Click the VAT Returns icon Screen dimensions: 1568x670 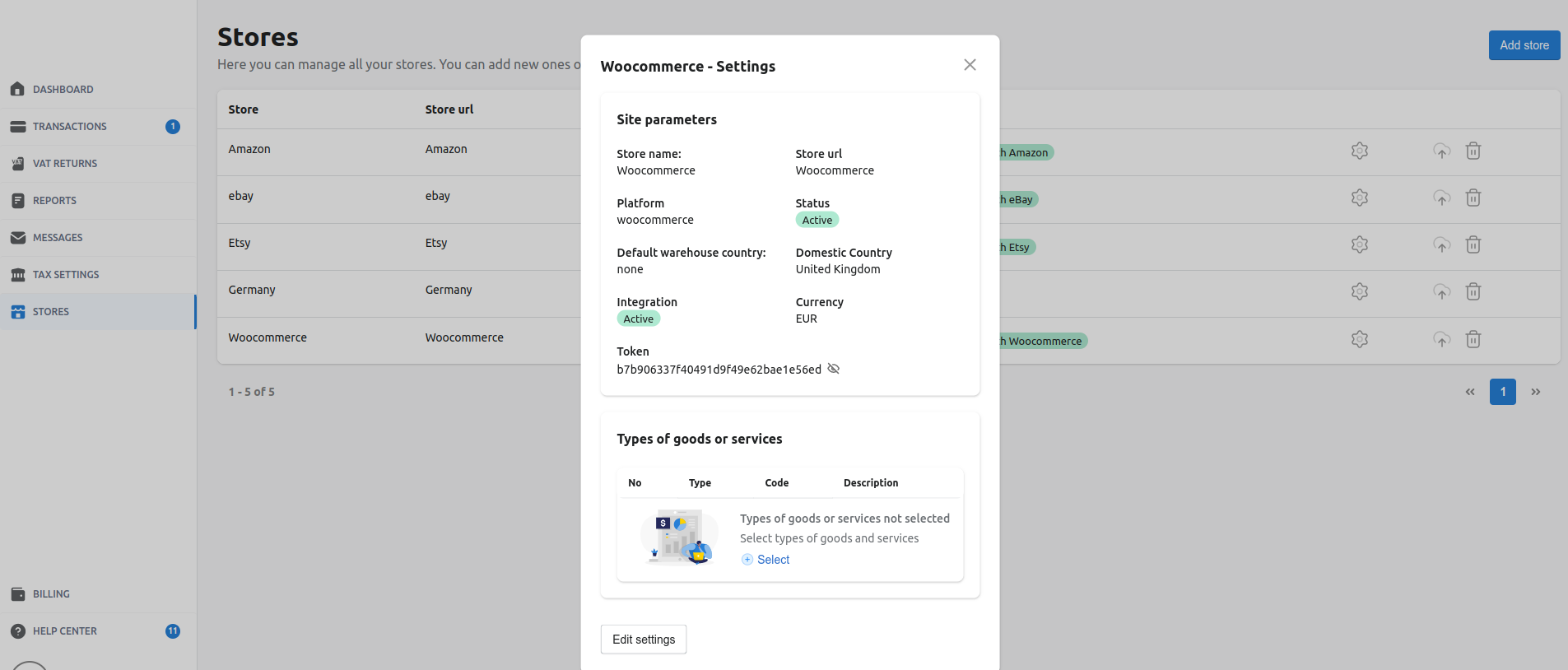pyautogui.click(x=17, y=163)
